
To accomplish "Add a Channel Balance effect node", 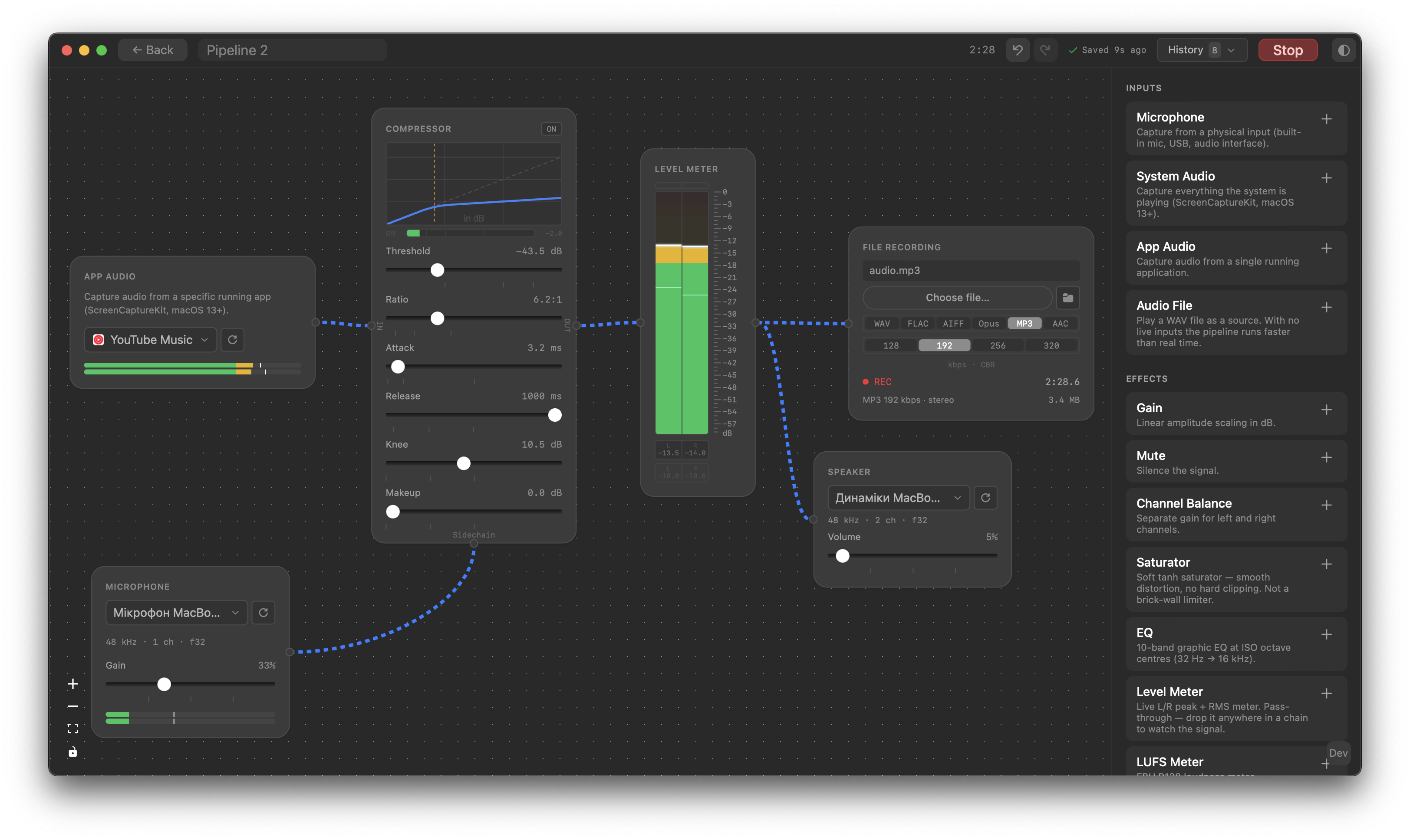I will [1326, 505].
